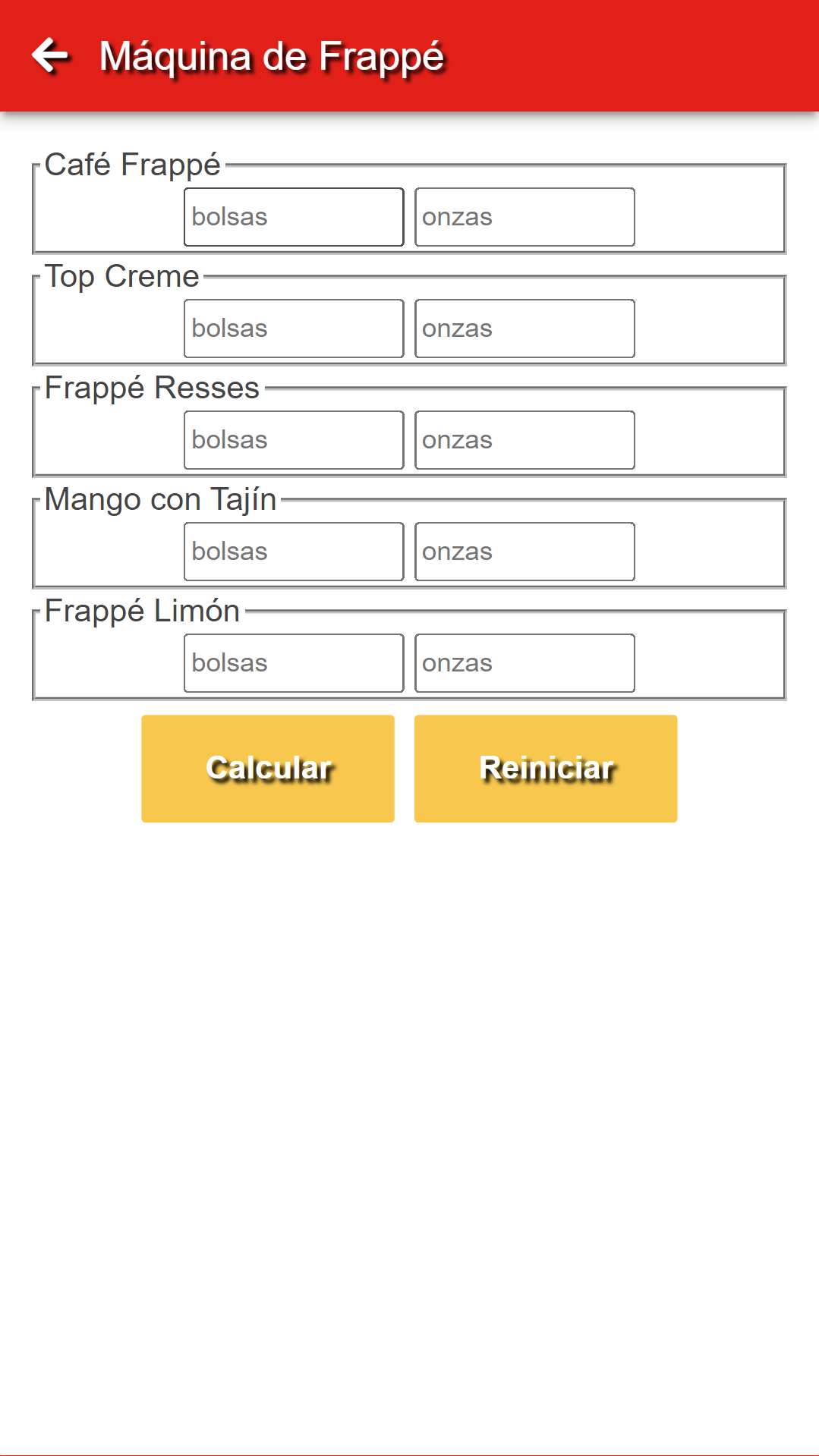
Task: Select the Frappé Resses bolsas field
Action: pos(294,440)
